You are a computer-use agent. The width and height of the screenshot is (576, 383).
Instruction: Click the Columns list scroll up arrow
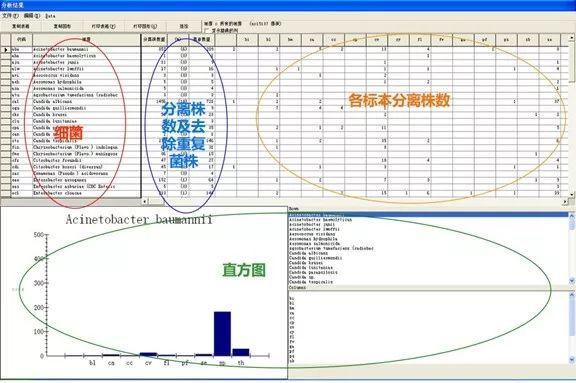point(572,295)
